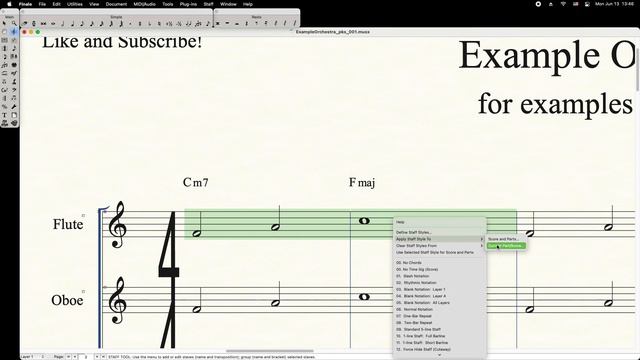The width and height of the screenshot is (640, 360).
Task: Open the MIDI/Audio menu
Action: click(144, 4)
